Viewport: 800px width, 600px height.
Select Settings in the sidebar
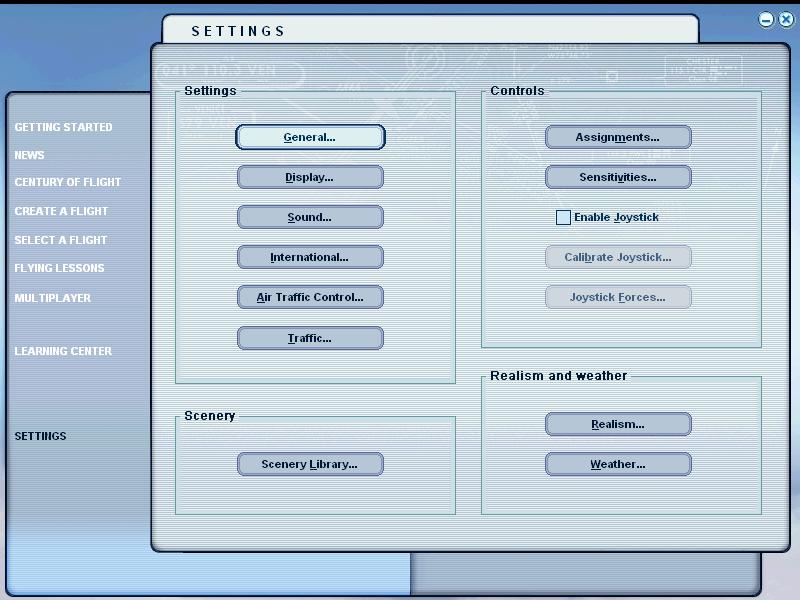pos(40,436)
